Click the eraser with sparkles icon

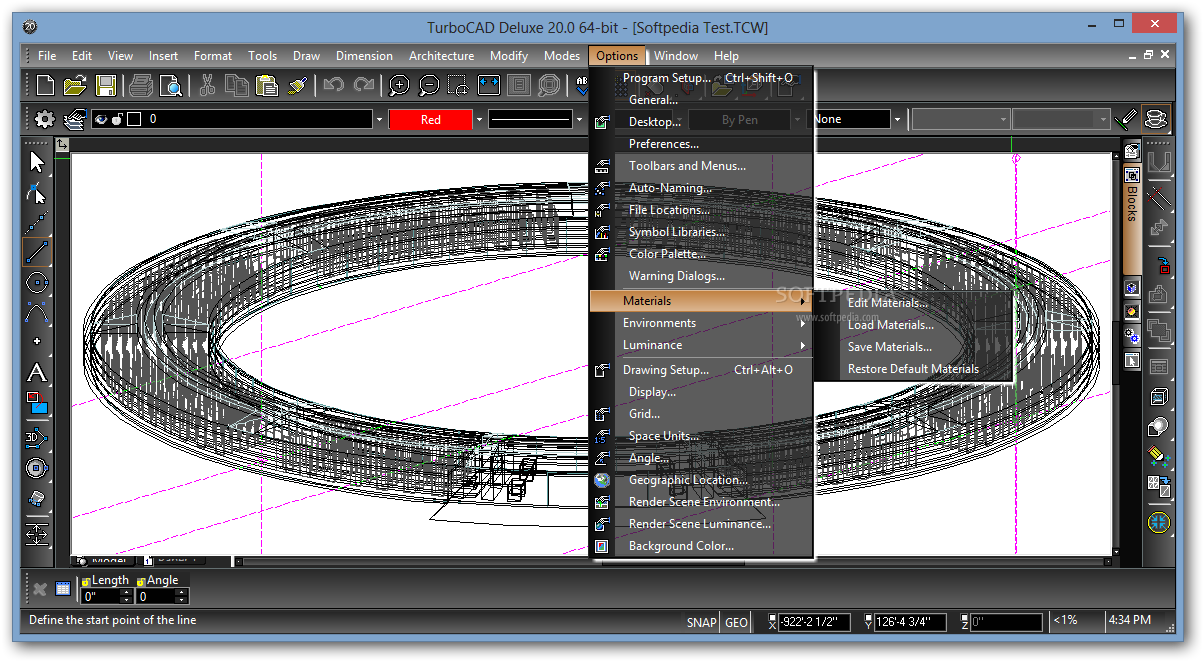[1159, 456]
